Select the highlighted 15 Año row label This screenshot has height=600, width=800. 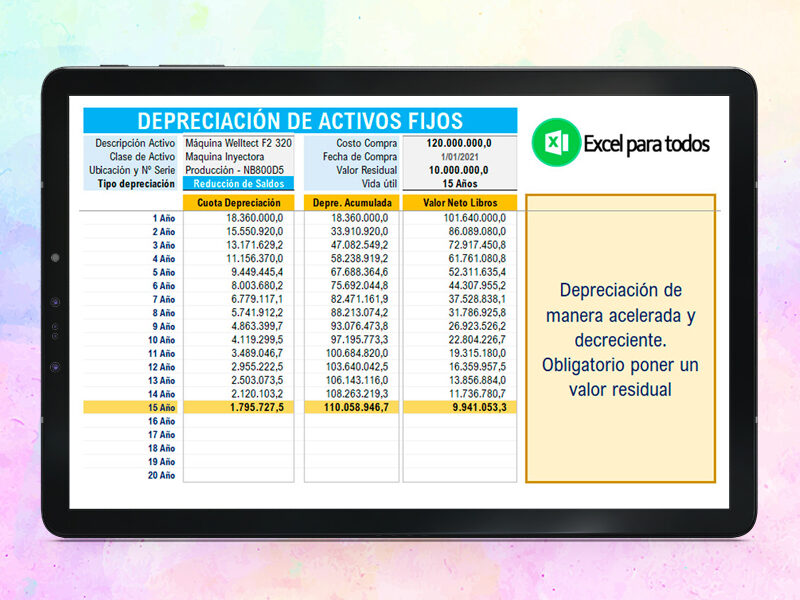tap(161, 408)
